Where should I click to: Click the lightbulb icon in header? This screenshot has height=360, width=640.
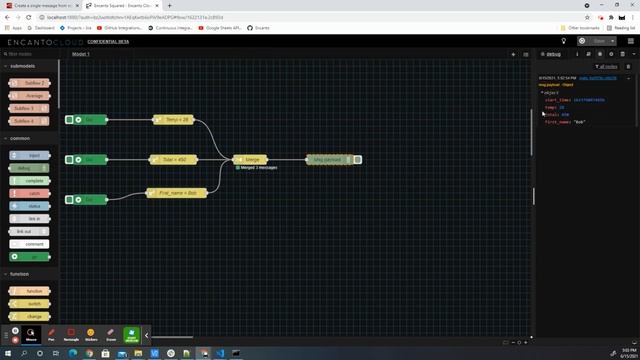click(x=564, y=41)
